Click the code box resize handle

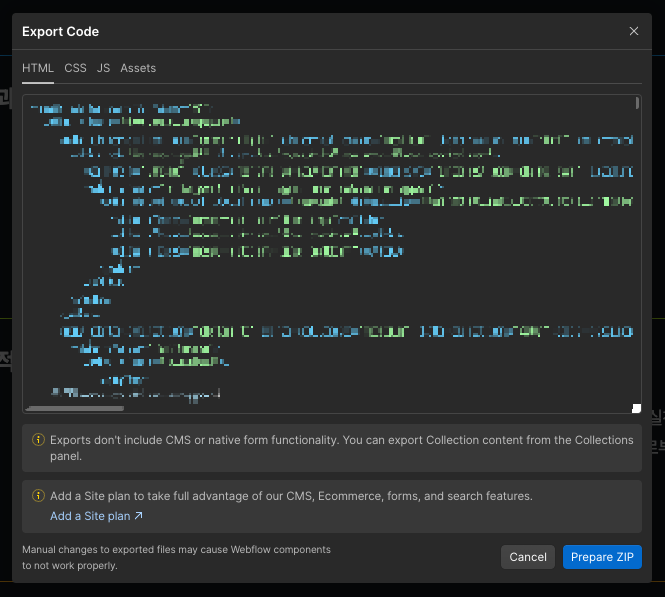pyautogui.click(x=636, y=408)
